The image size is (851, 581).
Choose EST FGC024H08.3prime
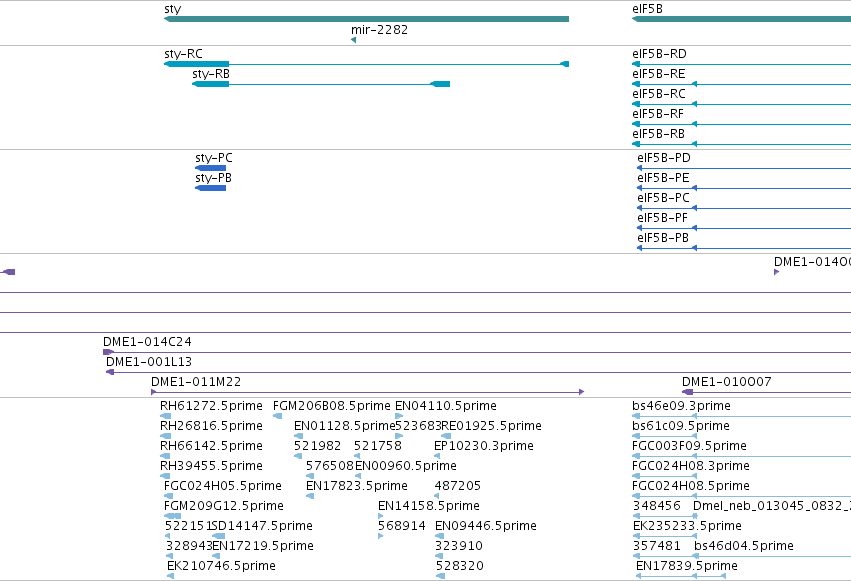pyautogui.click(x=691, y=466)
